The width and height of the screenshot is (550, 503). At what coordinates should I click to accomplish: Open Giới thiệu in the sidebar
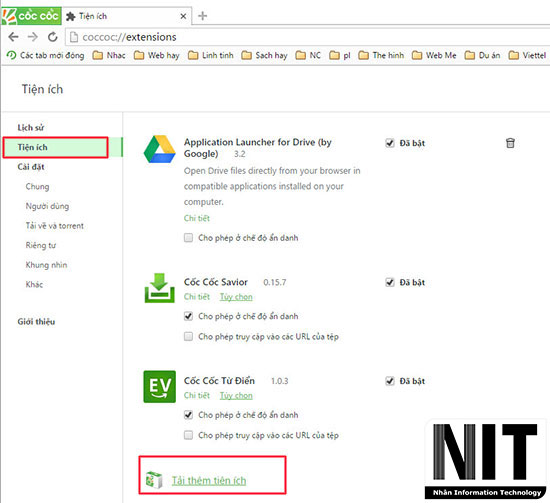[x=36, y=322]
